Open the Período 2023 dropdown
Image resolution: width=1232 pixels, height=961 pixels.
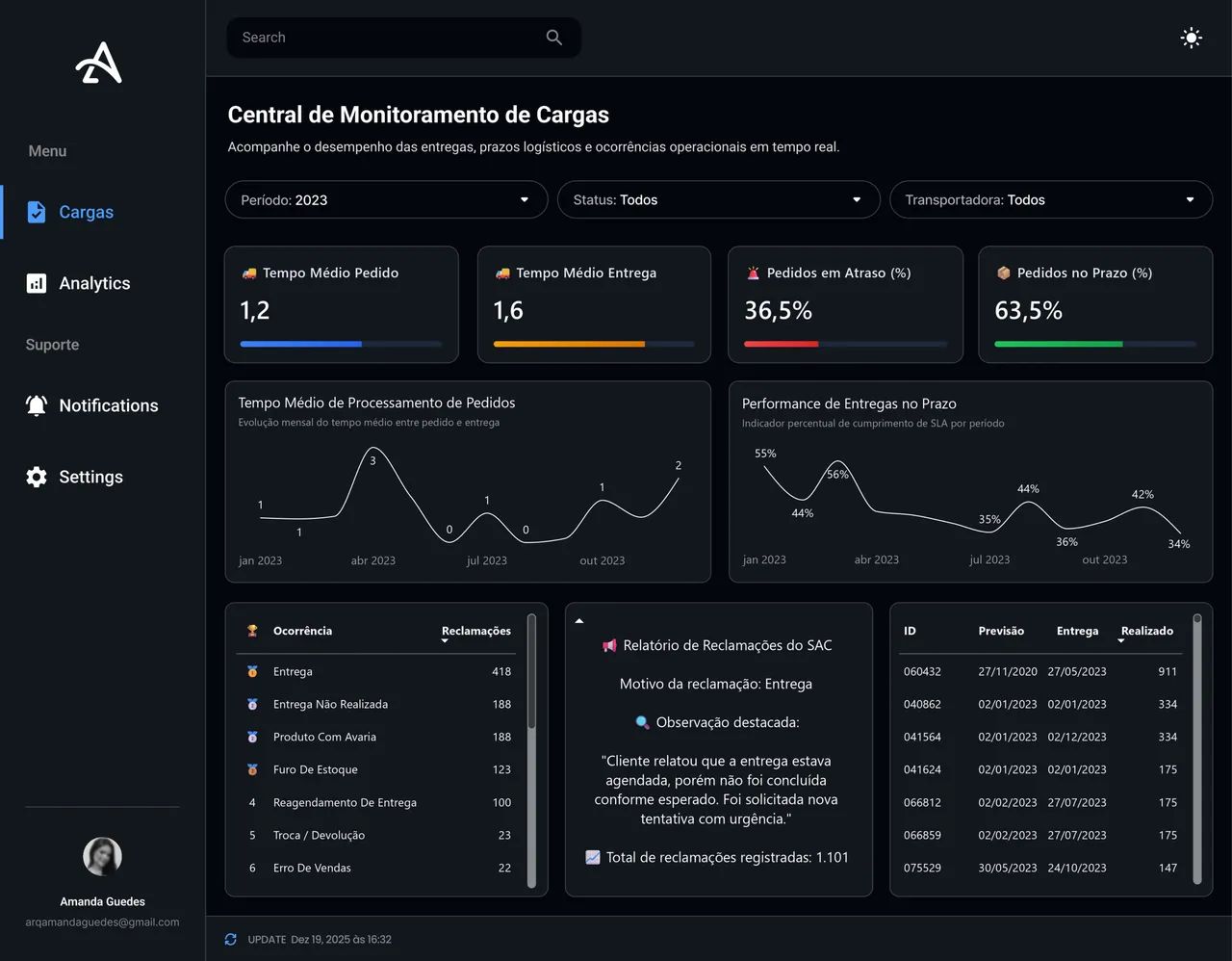click(x=386, y=199)
